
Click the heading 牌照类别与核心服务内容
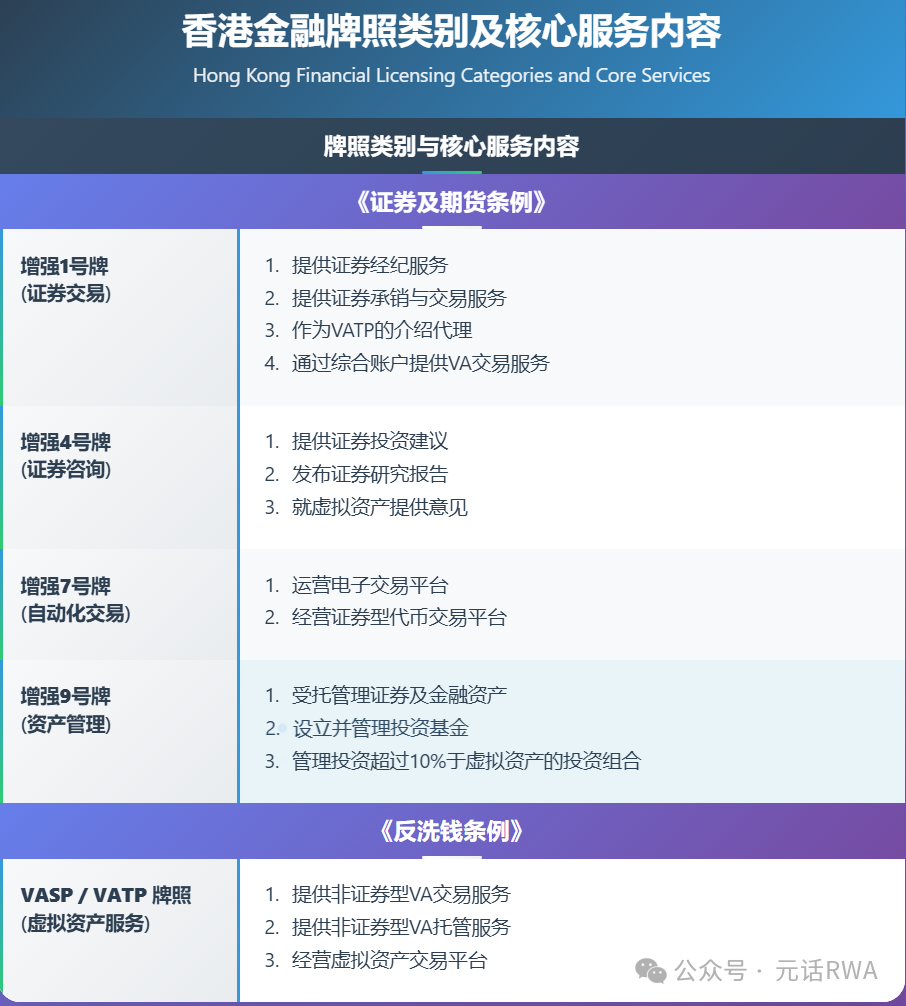[452, 146]
